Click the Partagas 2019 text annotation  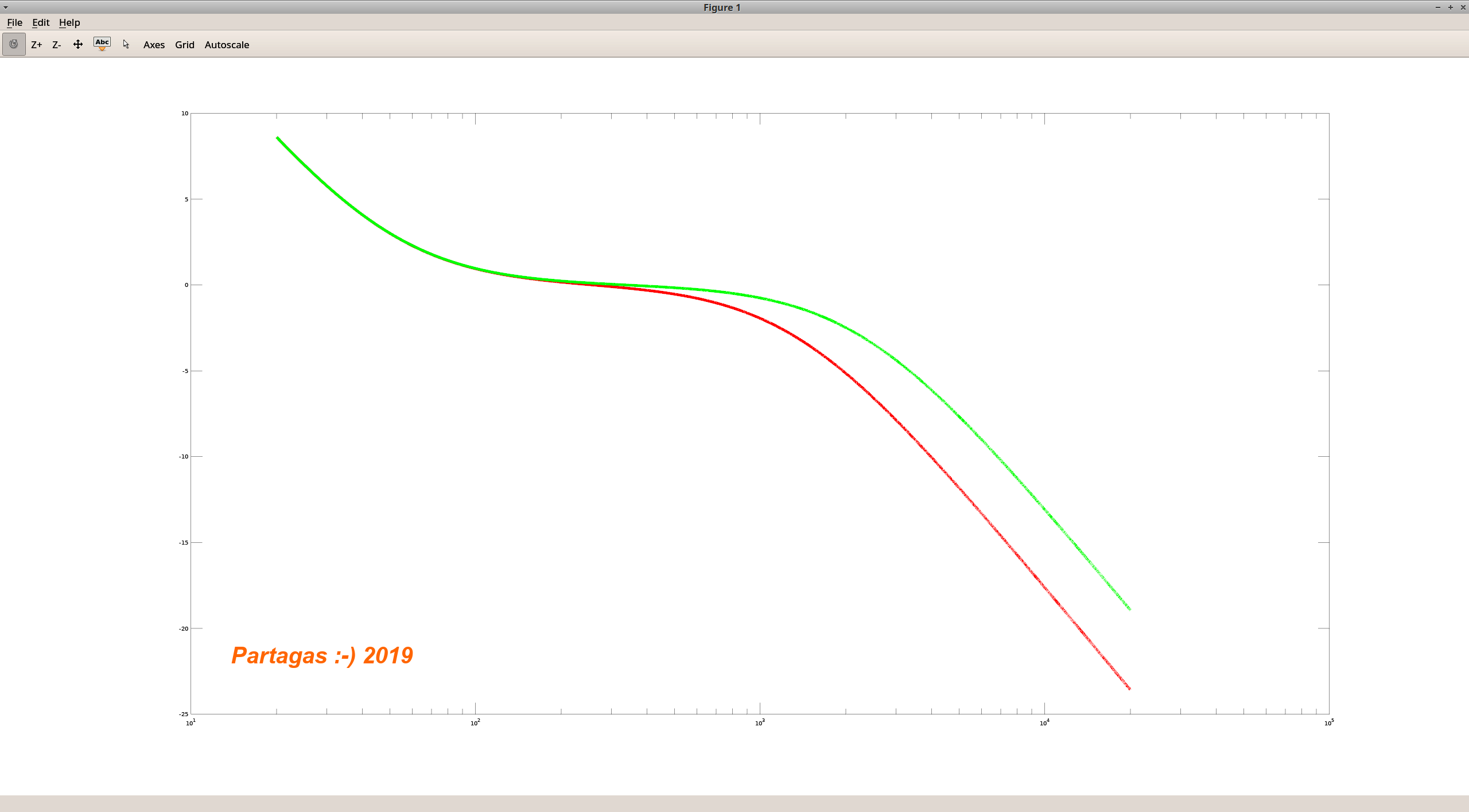322,655
